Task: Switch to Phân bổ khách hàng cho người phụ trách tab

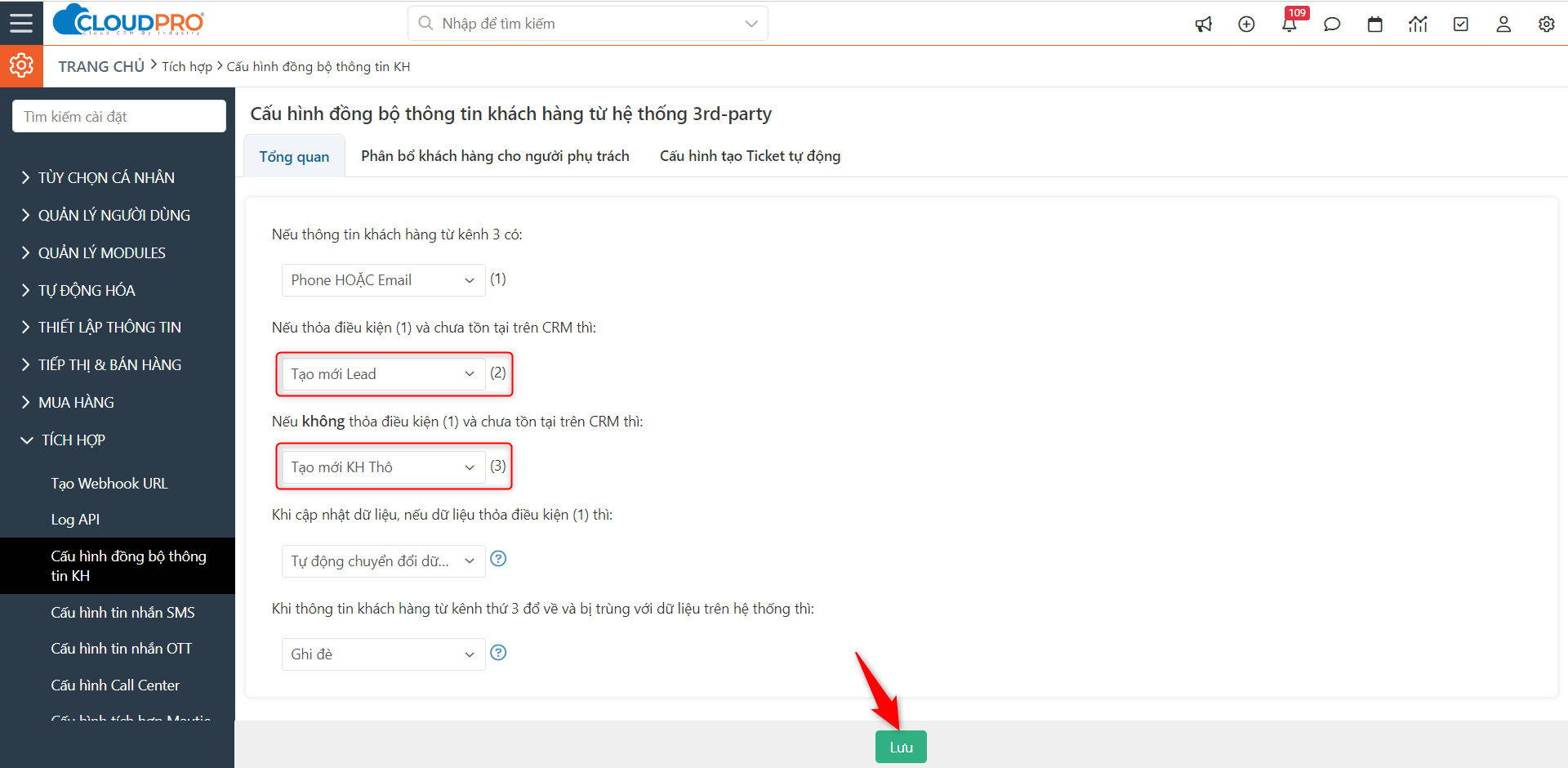Action: point(495,156)
